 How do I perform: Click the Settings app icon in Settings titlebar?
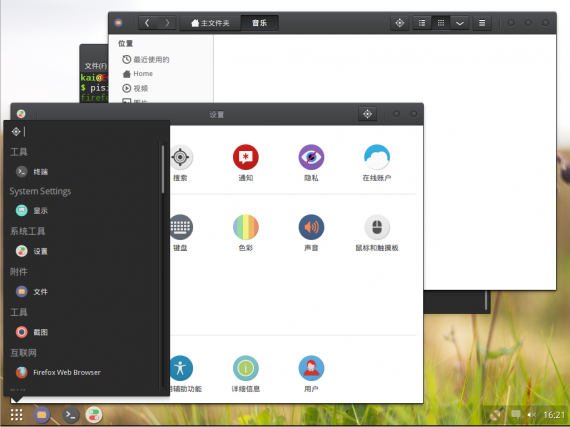tap(21, 114)
